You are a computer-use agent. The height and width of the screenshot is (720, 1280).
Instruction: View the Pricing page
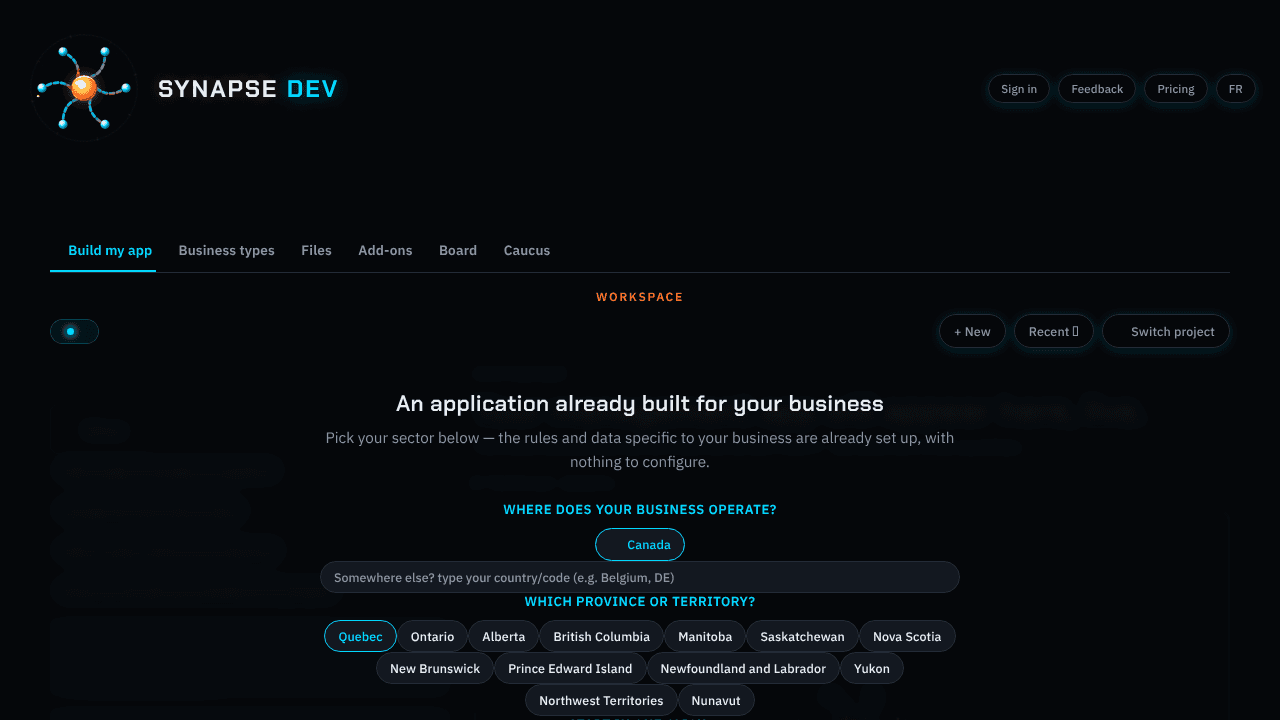pos(1176,89)
